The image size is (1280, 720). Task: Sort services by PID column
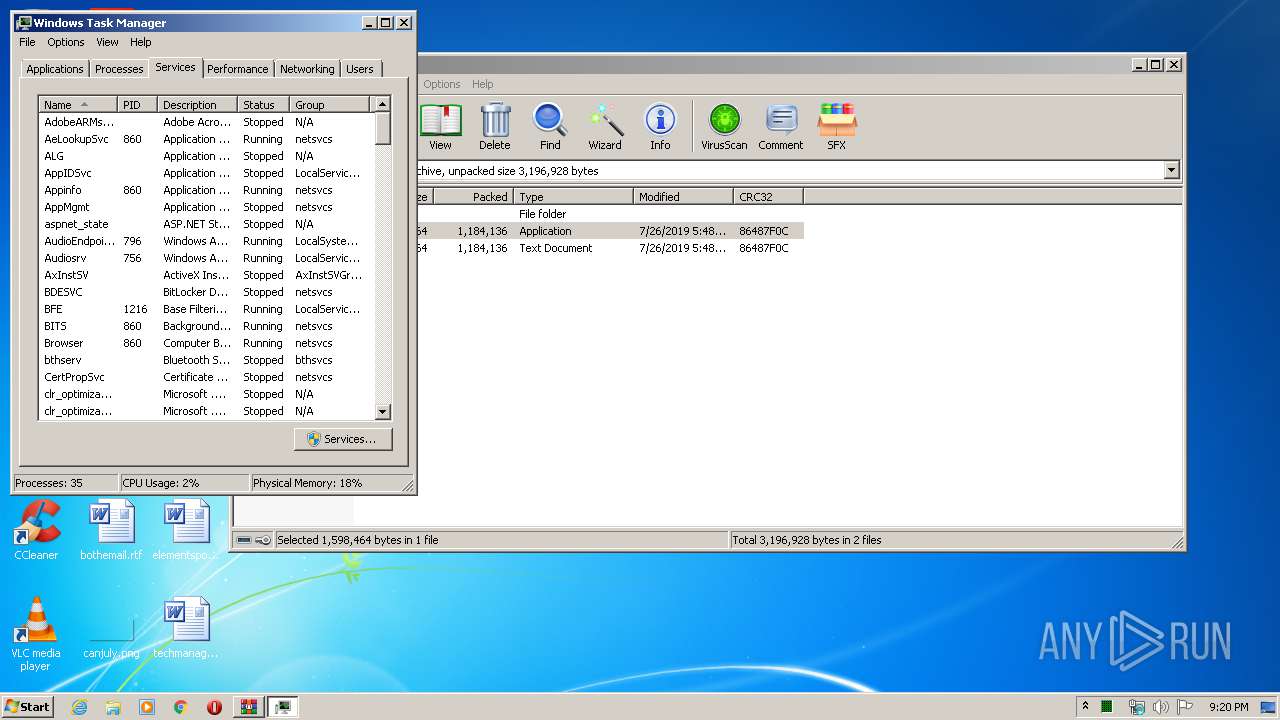138,105
